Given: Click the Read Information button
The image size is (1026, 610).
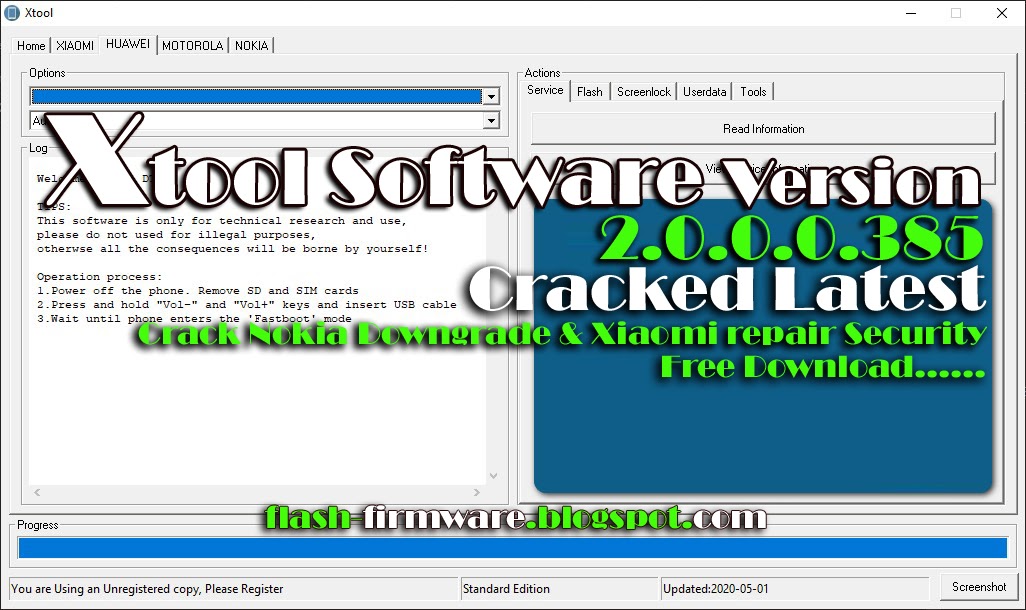Looking at the screenshot, I should click(x=763, y=128).
